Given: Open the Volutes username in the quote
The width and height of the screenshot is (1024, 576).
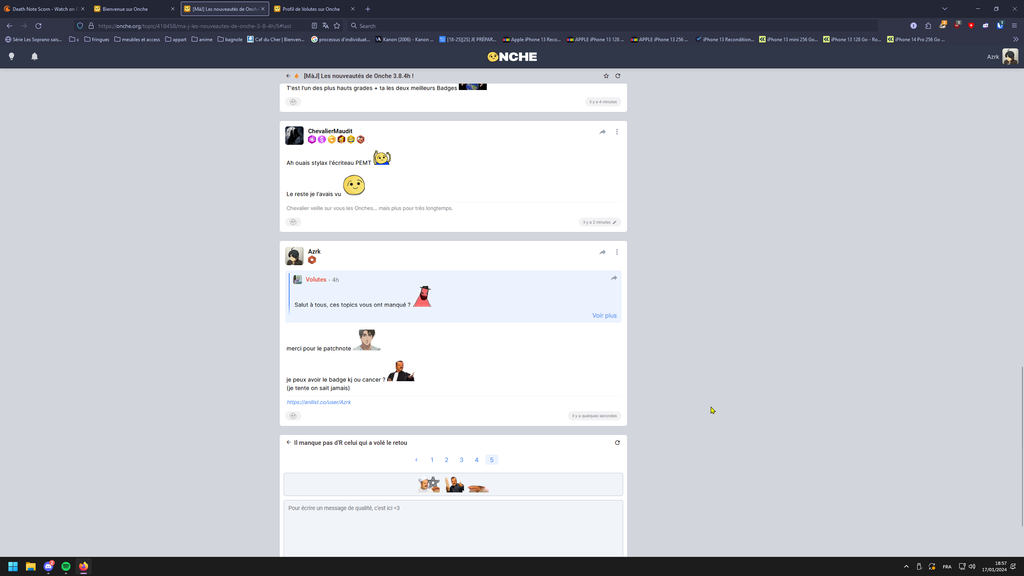Looking at the screenshot, I should tap(316, 280).
